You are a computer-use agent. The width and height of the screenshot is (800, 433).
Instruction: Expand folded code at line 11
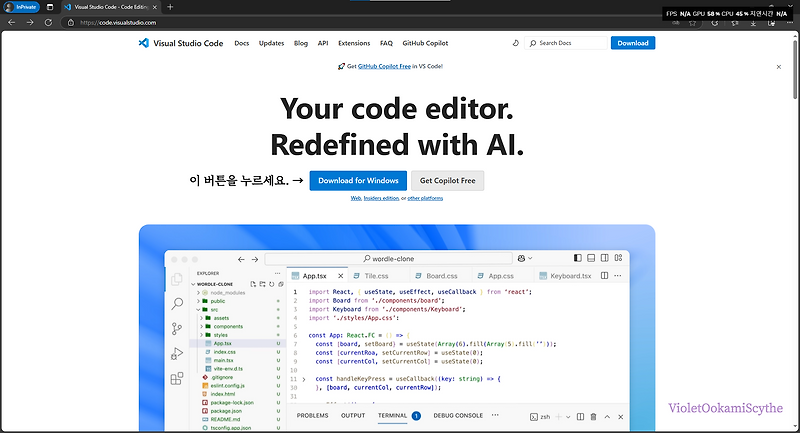tap(304, 379)
